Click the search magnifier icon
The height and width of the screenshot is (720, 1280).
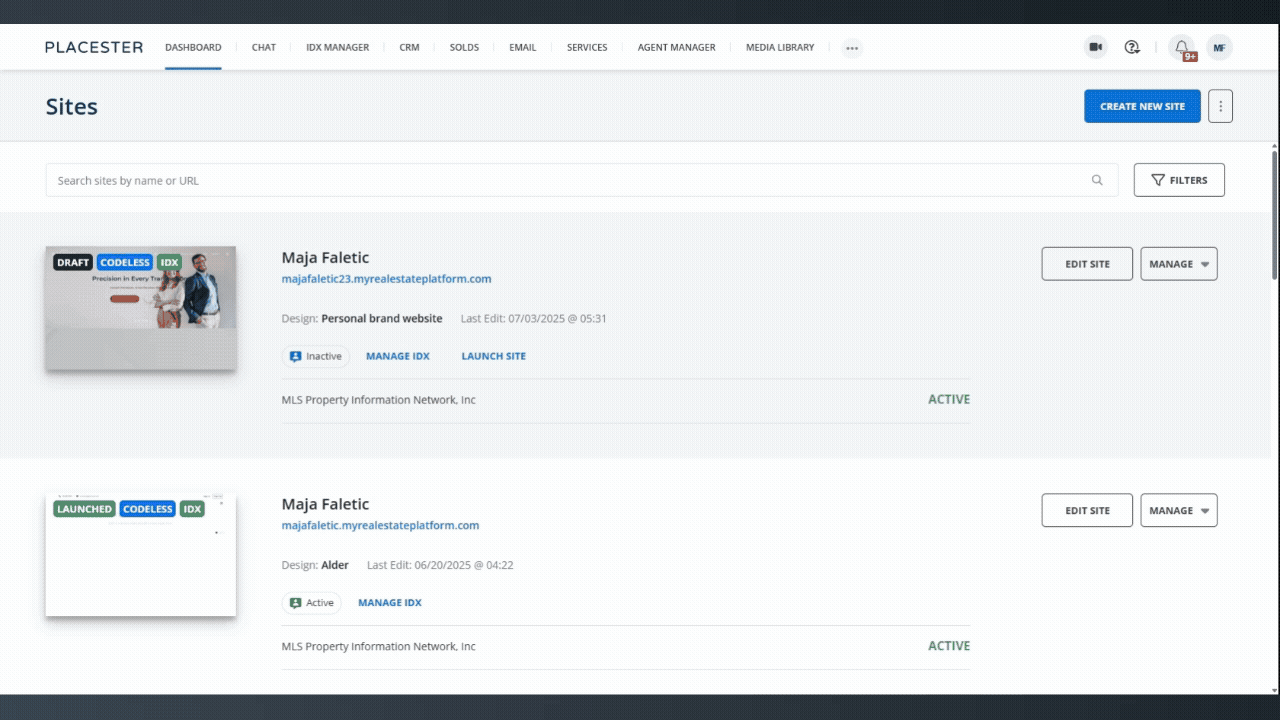pos(1097,180)
